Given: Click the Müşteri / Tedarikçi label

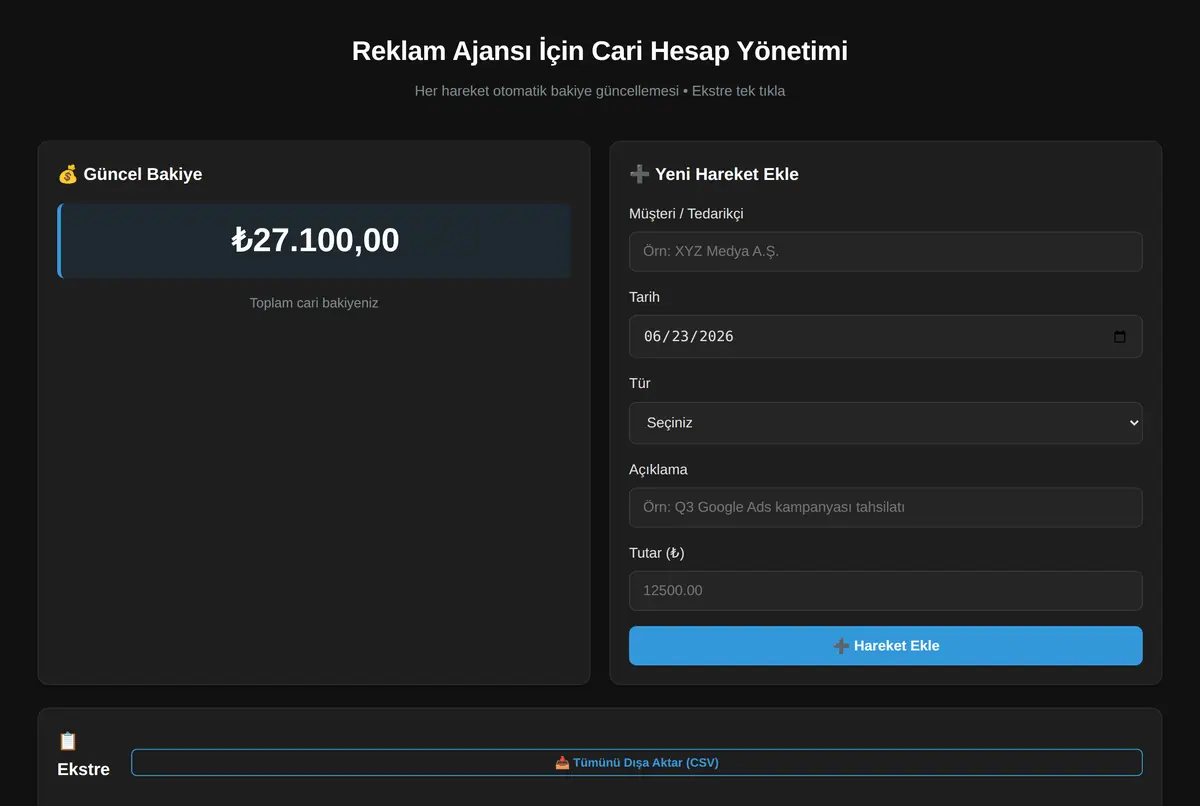Looking at the screenshot, I should pyautogui.click(x=686, y=213).
